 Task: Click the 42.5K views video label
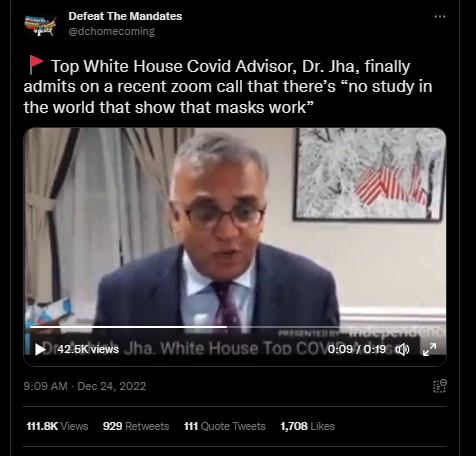click(88, 349)
